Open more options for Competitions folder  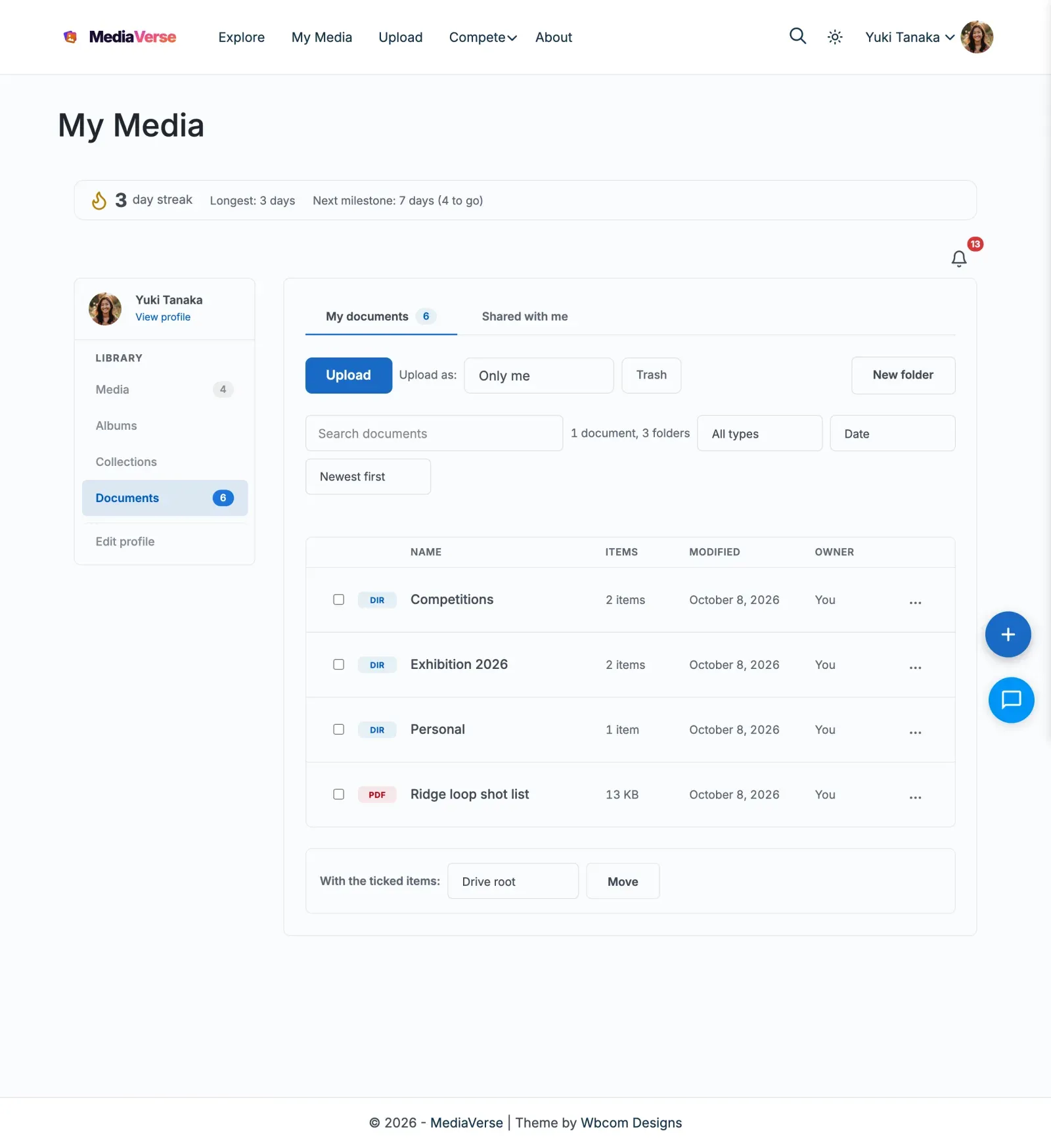[x=915, y=601]
